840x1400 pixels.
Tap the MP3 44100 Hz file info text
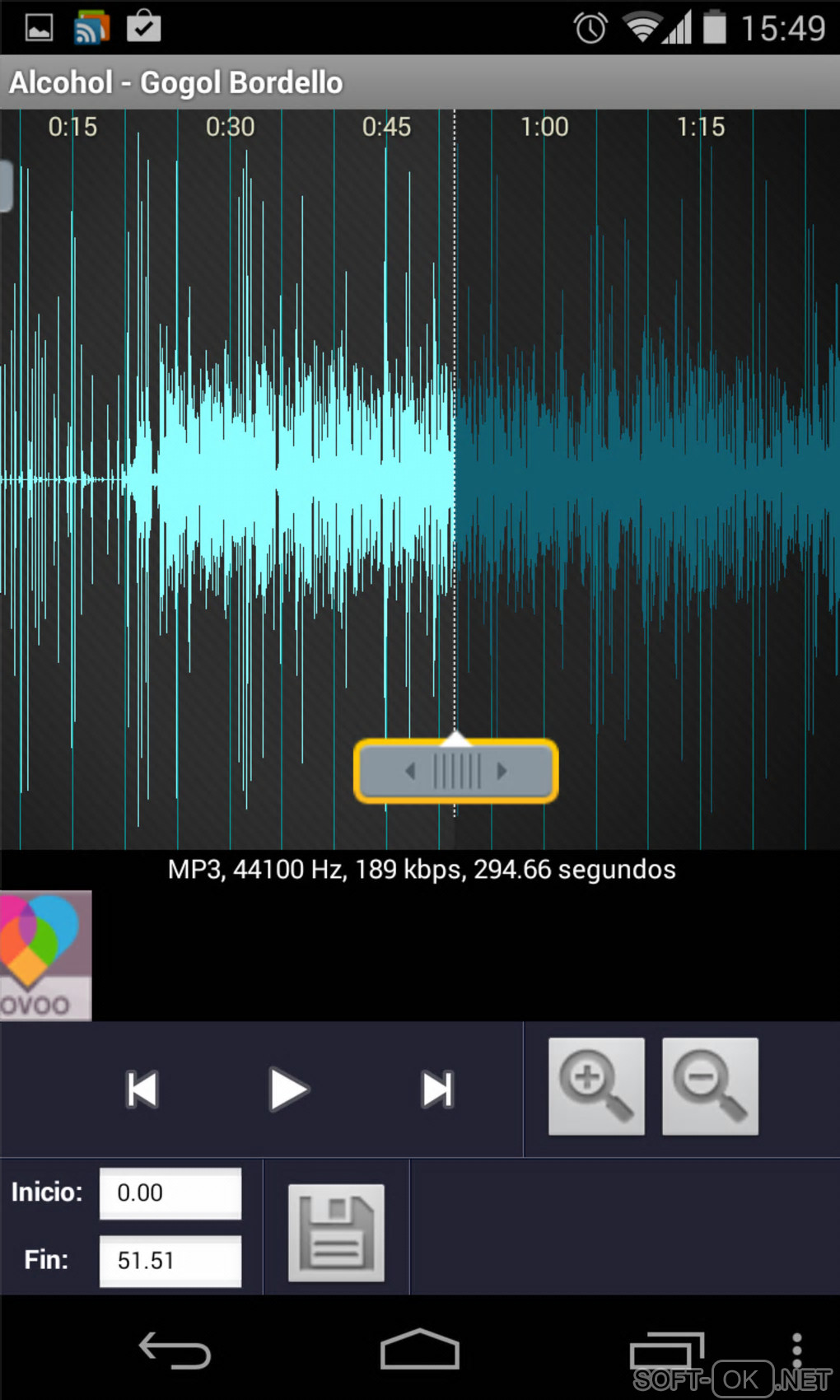tap(422, 870)
